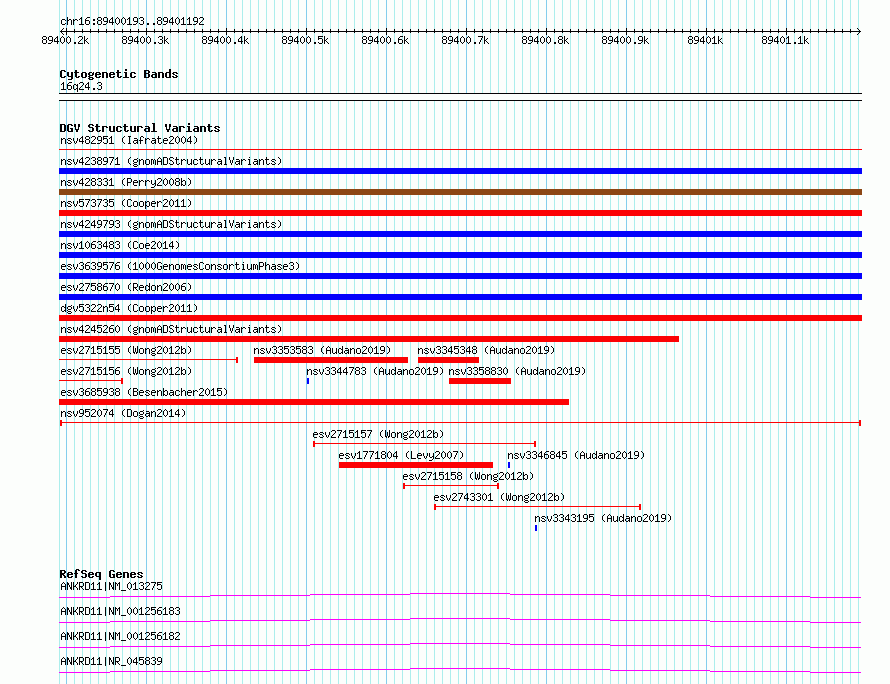Click ANKRD11|NM_001256182 transcript label
Viewport: 890px width, 684px height.
coord(120,636)
